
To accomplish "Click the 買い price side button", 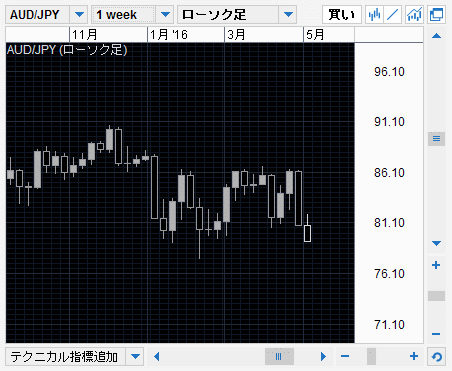I will 342,15.
